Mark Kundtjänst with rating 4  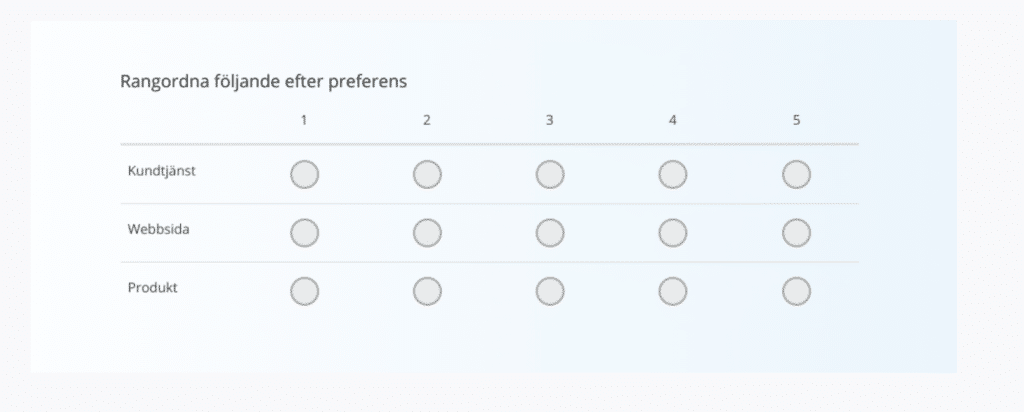(673, 174)
